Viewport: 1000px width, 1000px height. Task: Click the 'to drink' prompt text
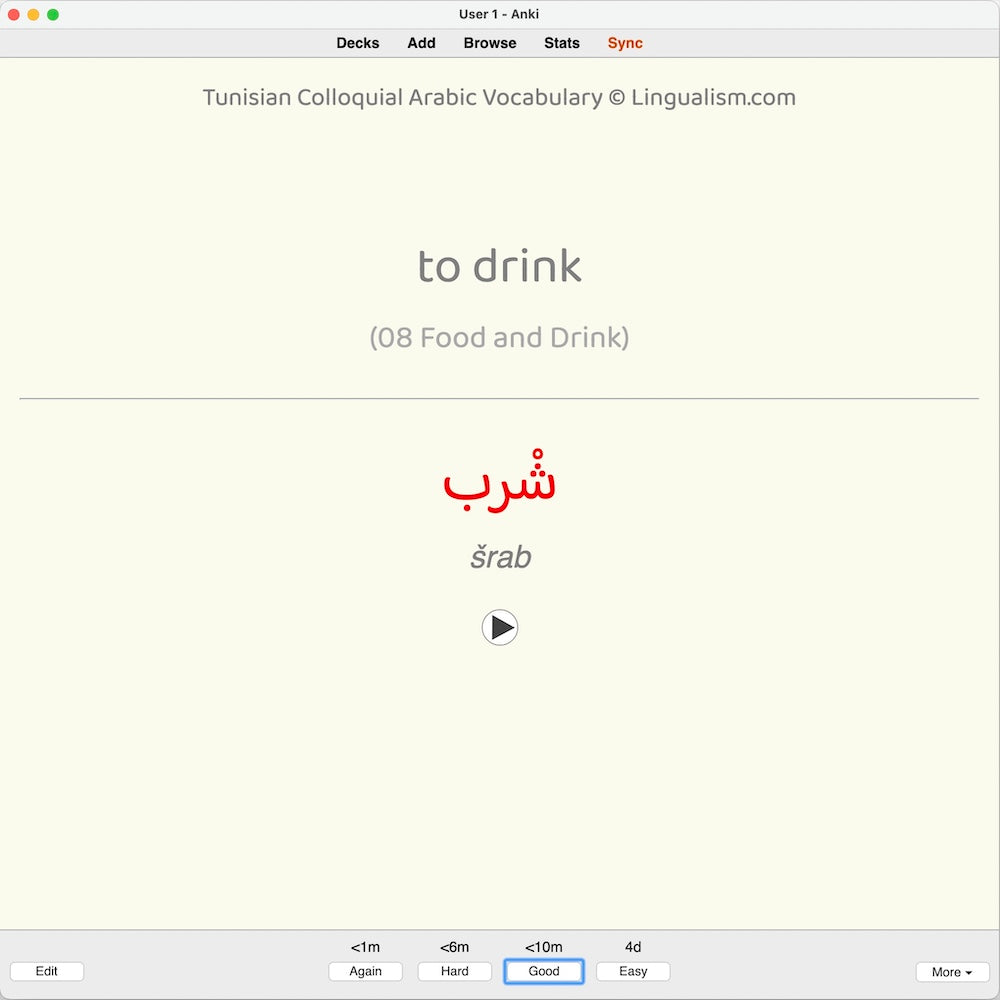coord(500,265)
